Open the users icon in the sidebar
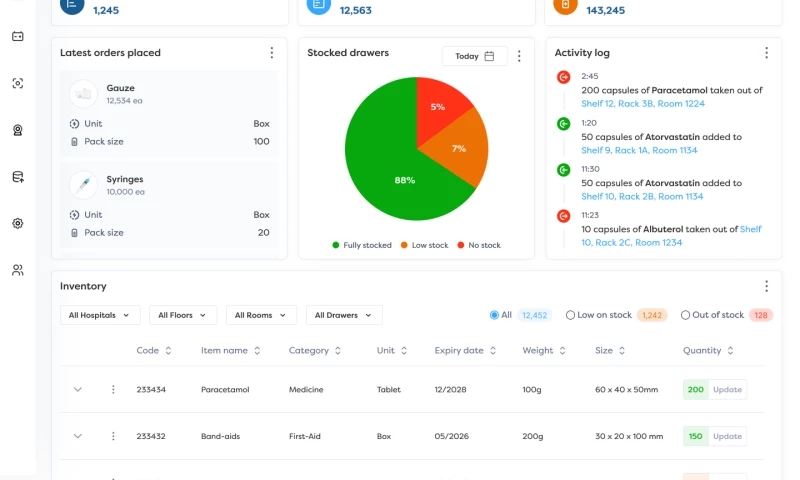This screenshot has height=480, width=800. (x=18, y=270)
